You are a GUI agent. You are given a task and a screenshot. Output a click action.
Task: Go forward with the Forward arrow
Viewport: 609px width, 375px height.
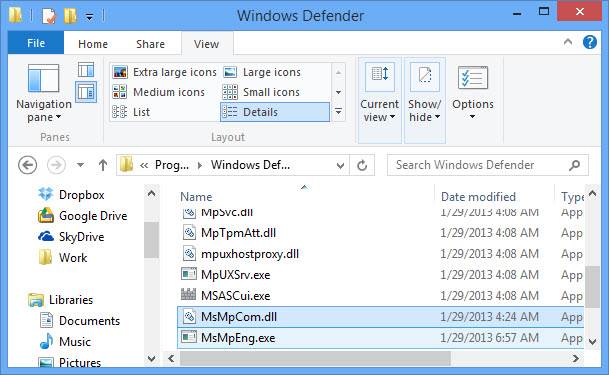coord(56,165)
